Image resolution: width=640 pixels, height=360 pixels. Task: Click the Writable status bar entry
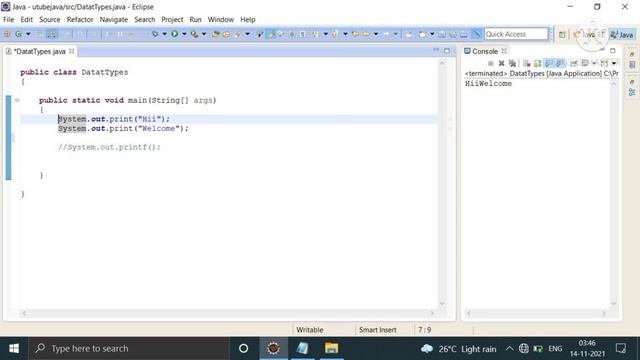pos(310,330)
